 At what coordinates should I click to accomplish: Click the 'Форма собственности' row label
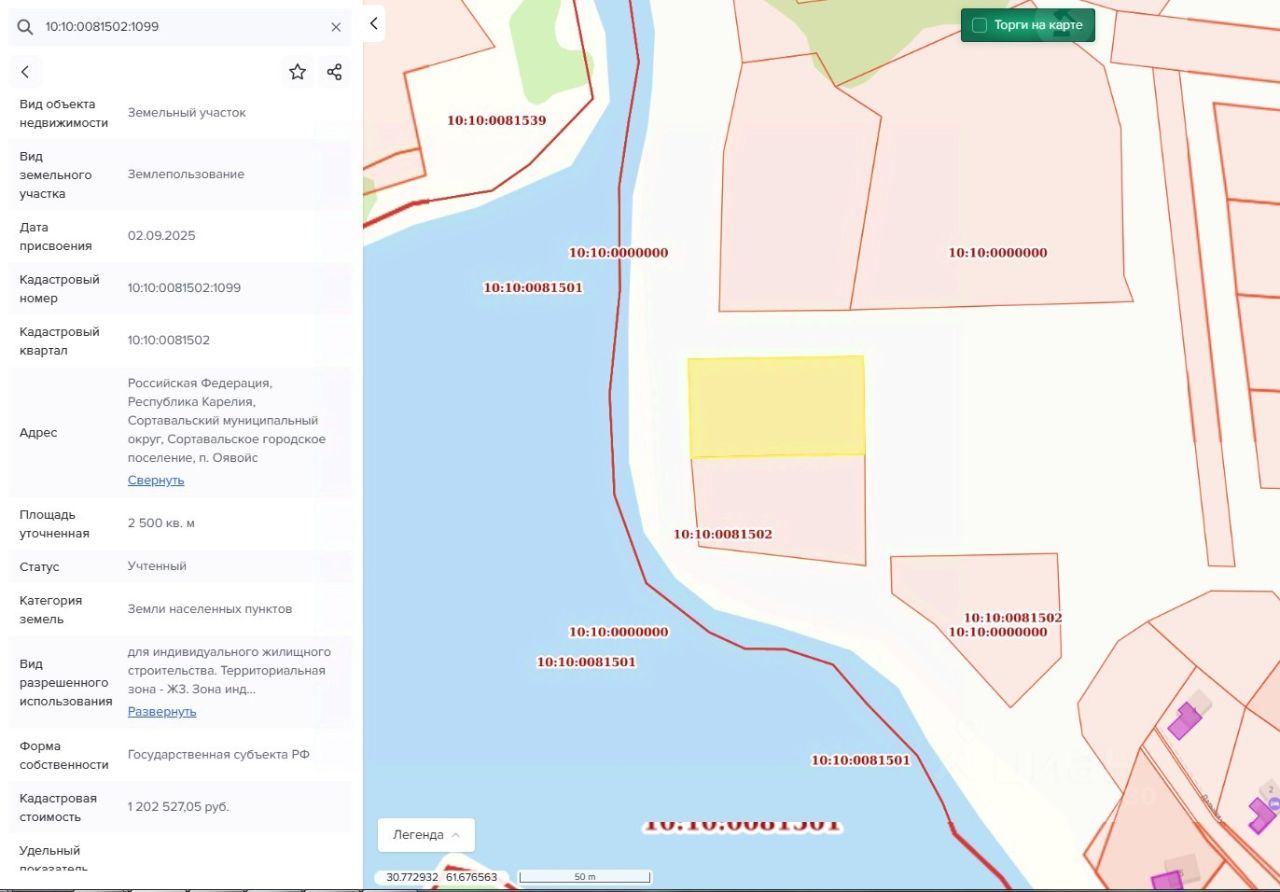[x=64, y=755]
